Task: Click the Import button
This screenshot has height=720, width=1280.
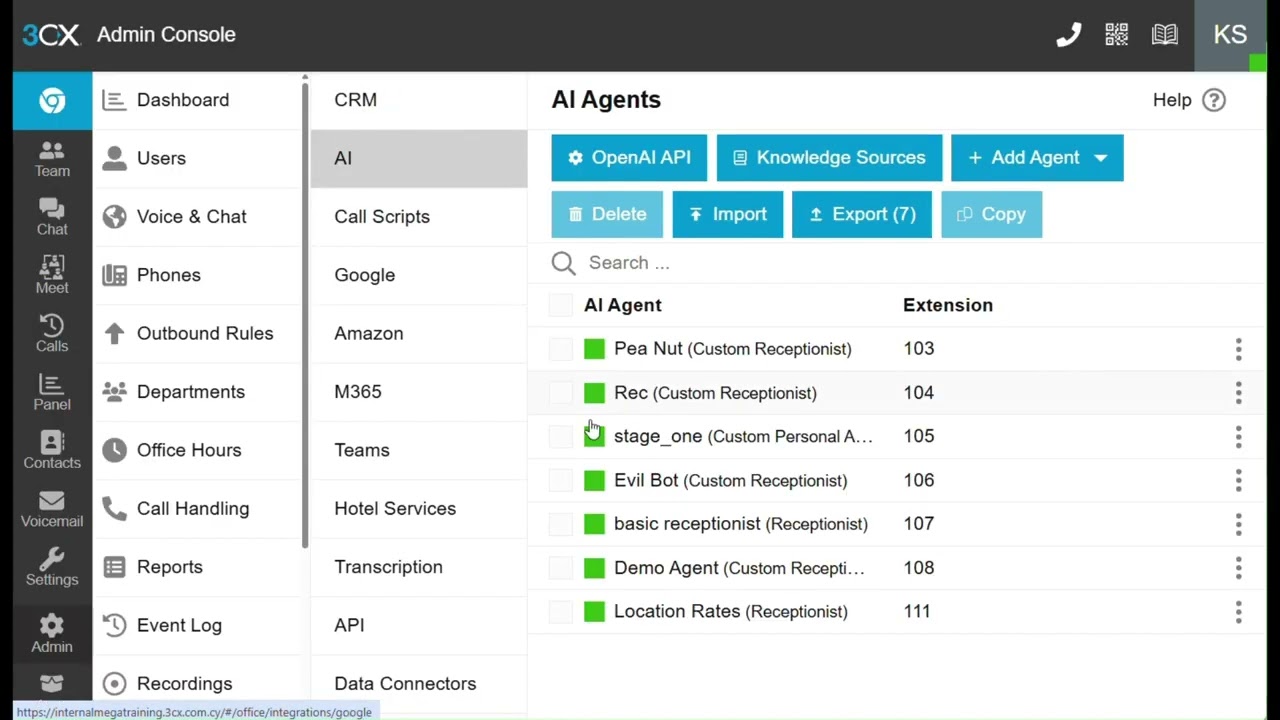Action: [x=728, y=214]
